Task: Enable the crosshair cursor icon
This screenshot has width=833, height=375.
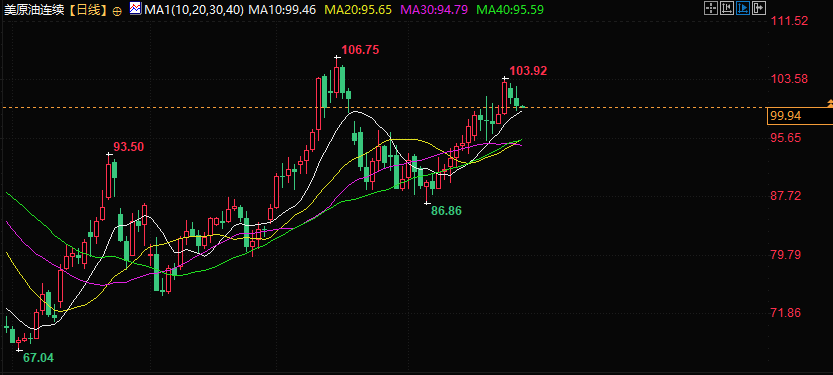Action: pyautogui.click(x=711, y=8)
